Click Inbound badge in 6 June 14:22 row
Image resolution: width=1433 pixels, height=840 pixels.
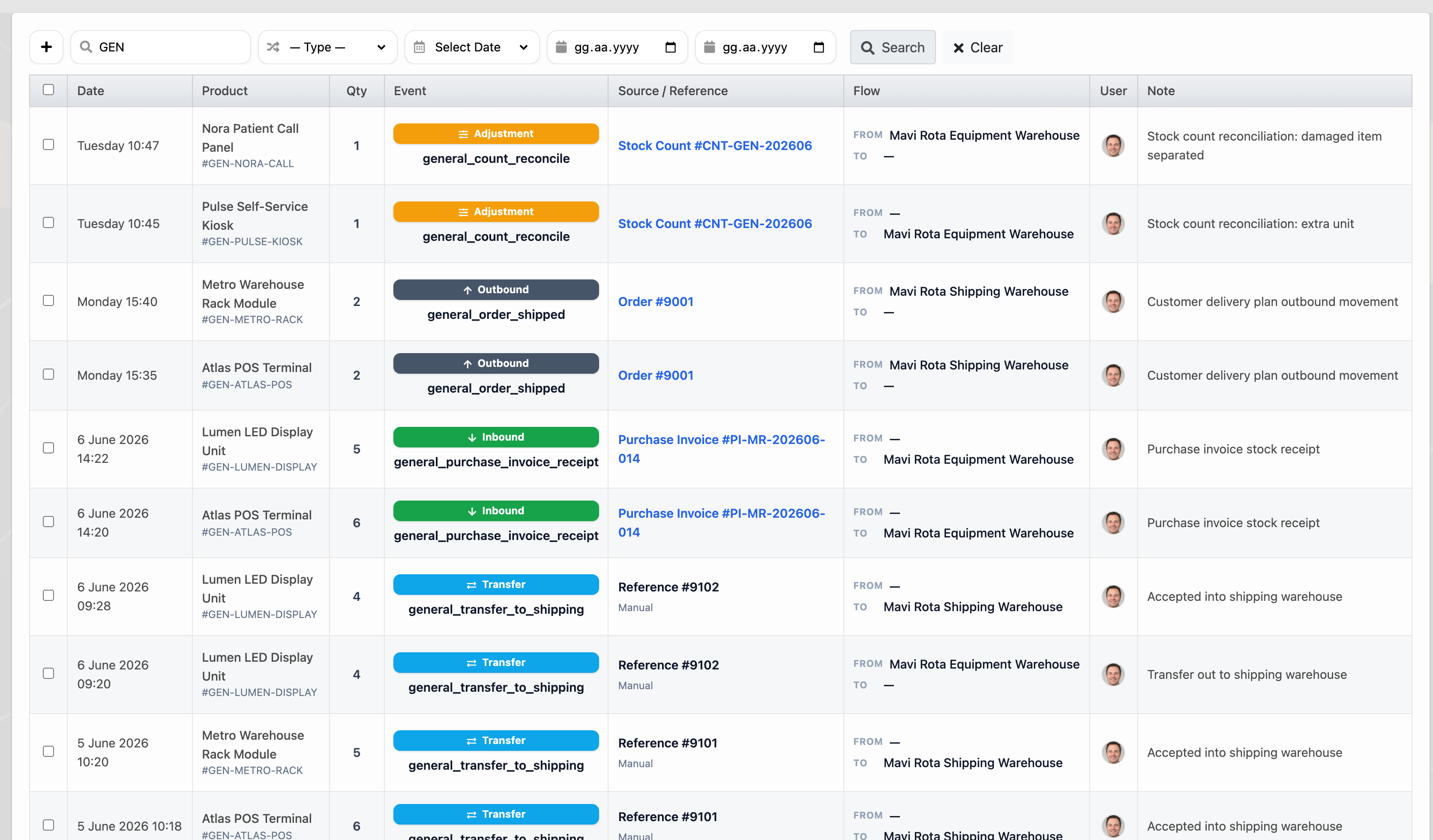(x=496, y=437)
